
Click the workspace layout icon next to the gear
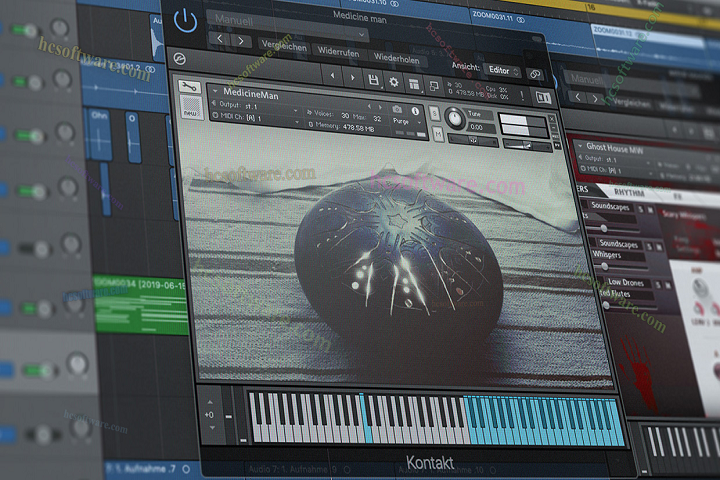pos(414,84)
